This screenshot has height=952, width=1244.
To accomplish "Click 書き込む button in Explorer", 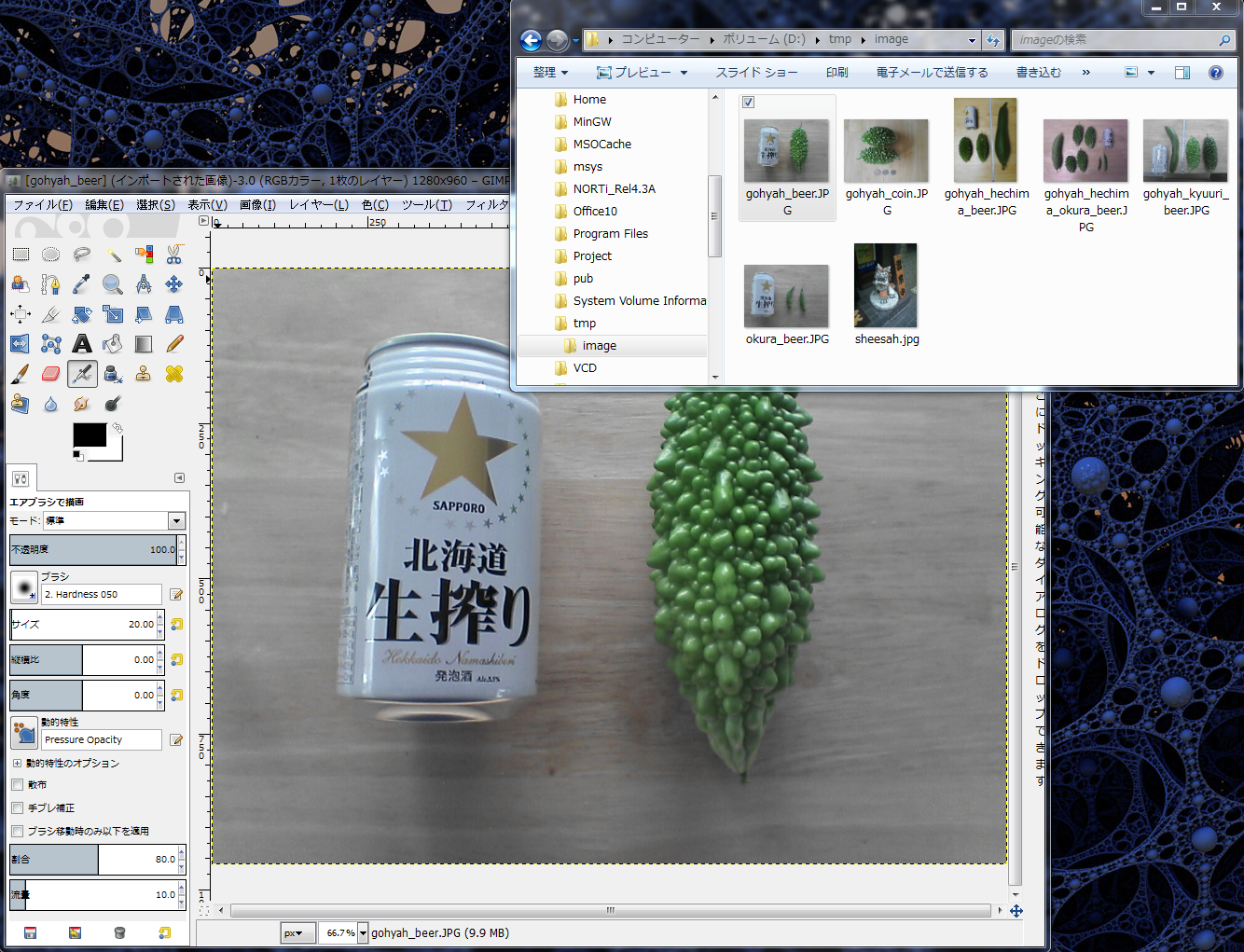I will click(1039, 72).
